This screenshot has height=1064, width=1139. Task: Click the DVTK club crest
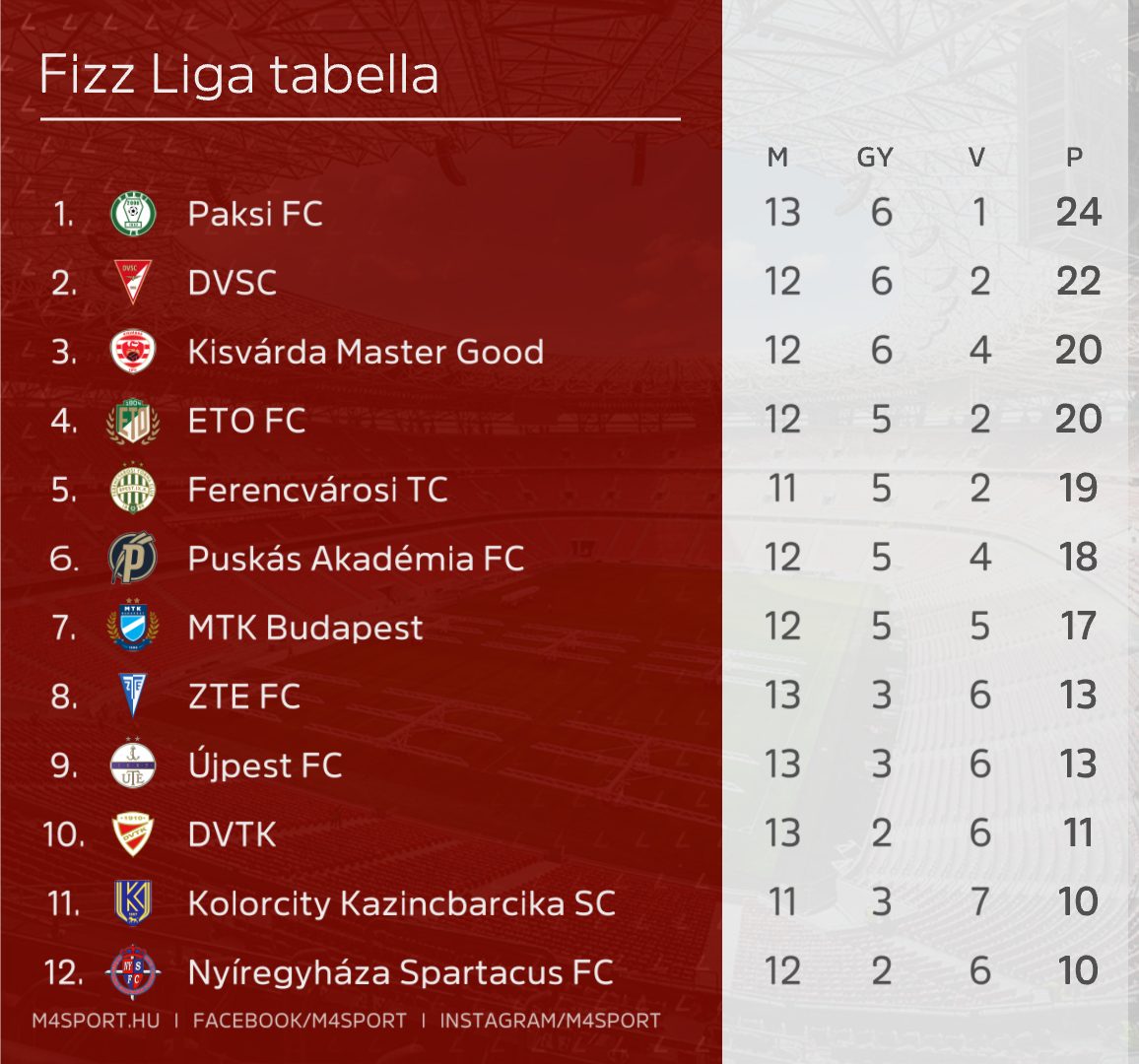[133, 834]
